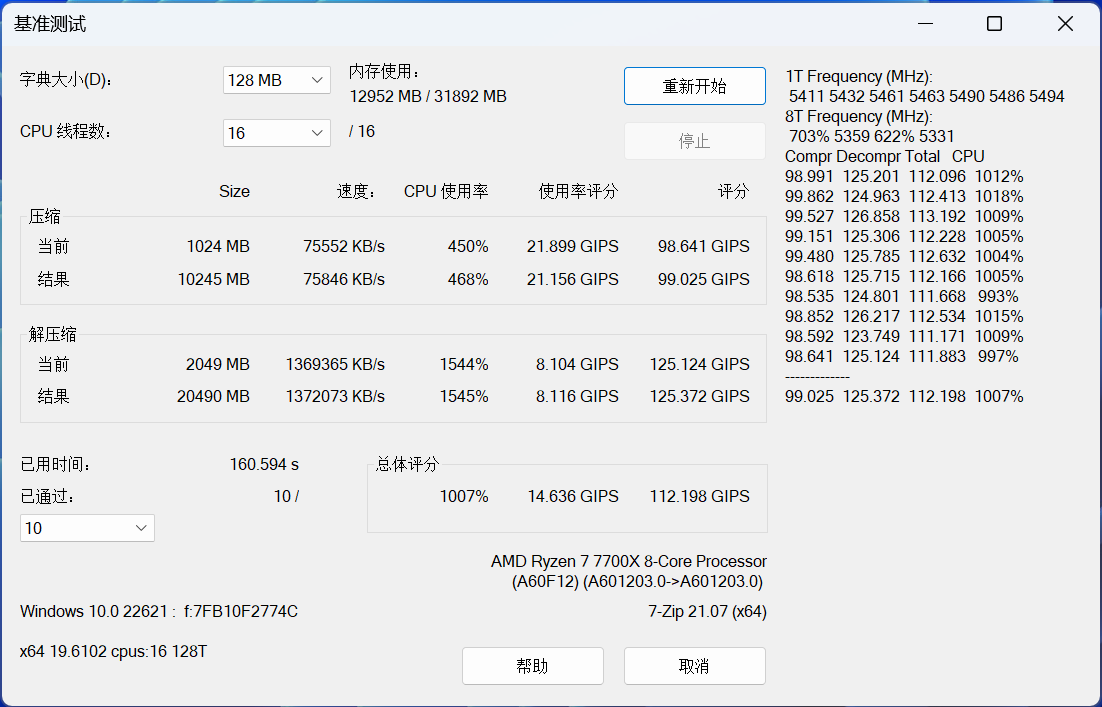Click the 重新开始 button to restart benchmark
This screenshot has width=1102, height=707.
point(694,86)
